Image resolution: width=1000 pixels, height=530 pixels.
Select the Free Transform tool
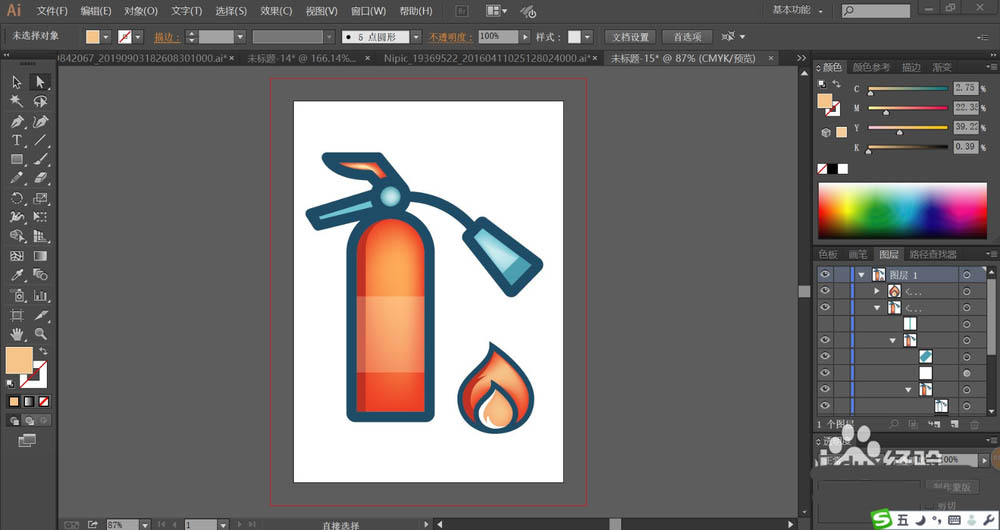(40, 217)
